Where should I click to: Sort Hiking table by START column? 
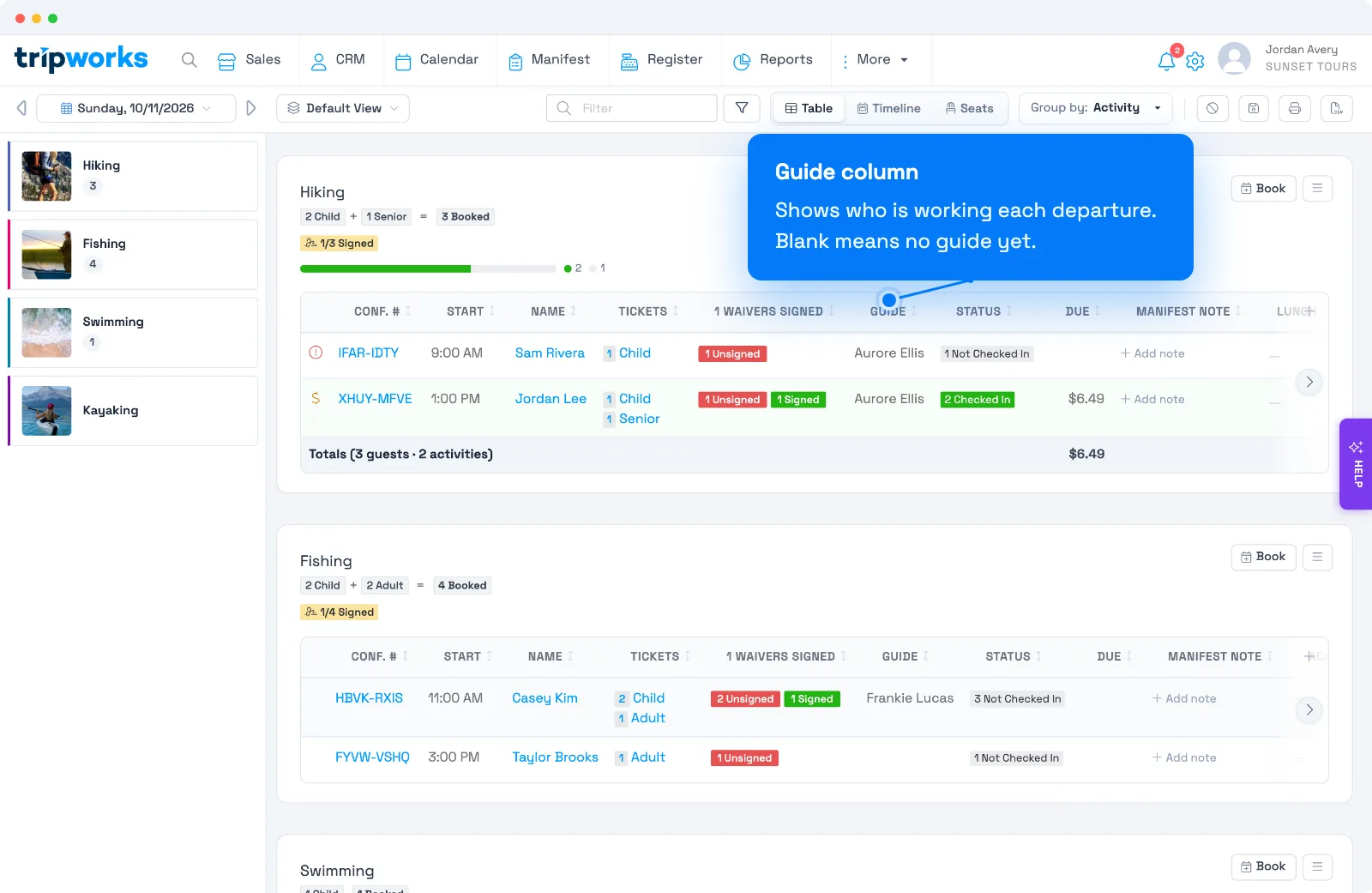point(471,311)
